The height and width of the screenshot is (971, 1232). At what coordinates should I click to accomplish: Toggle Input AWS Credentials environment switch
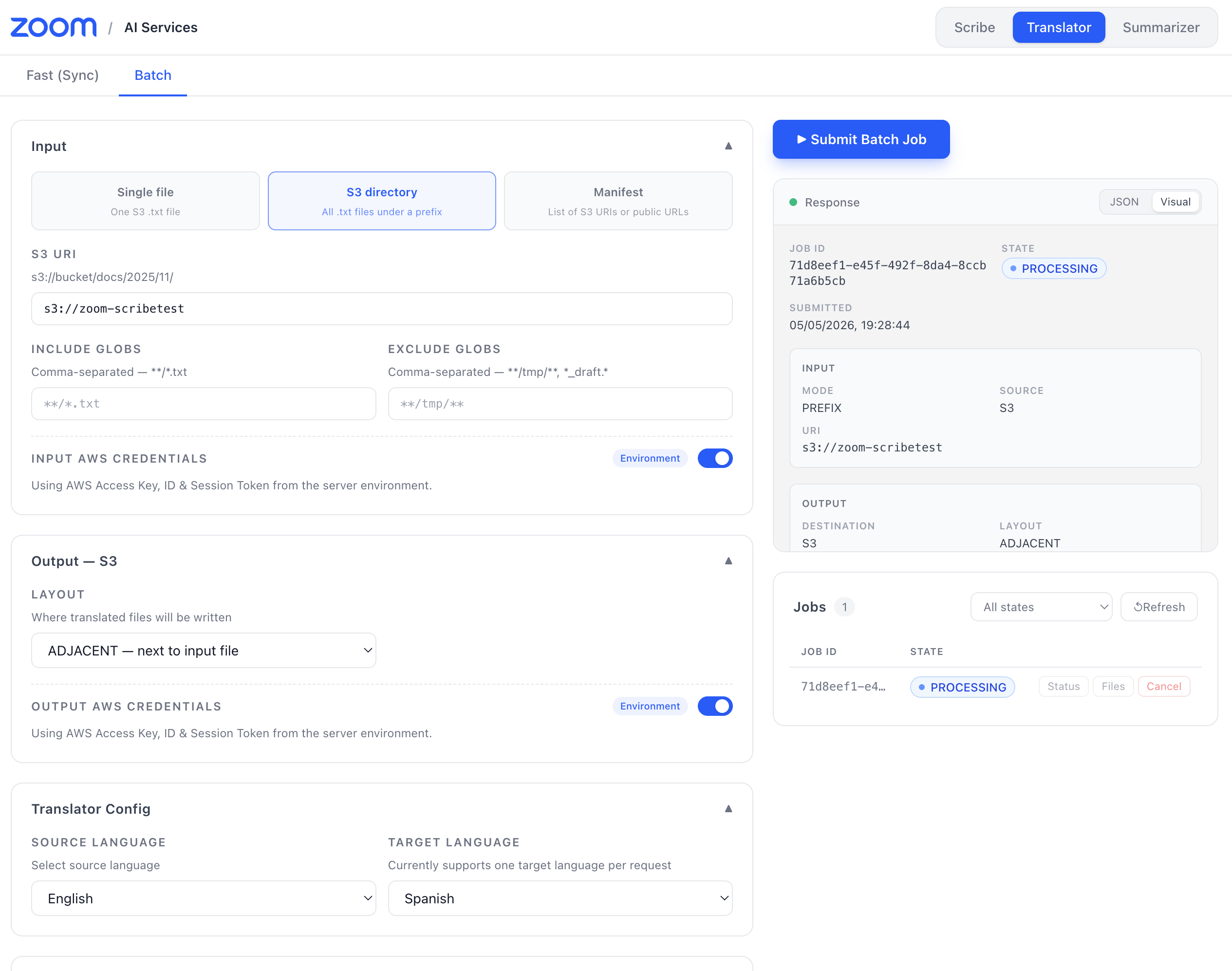(x=715, y=458)
